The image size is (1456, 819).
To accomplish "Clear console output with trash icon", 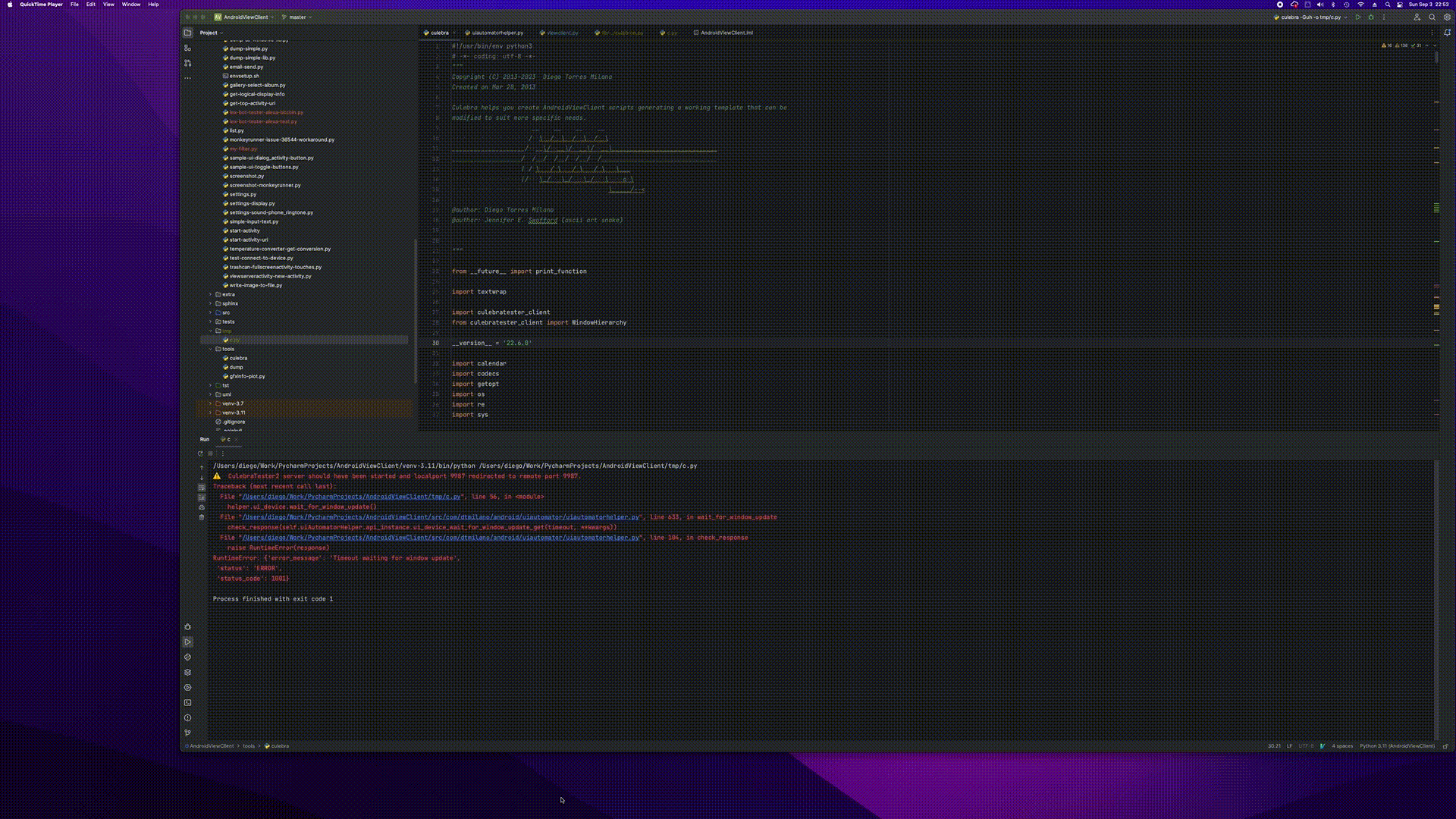I will point(202,517).
